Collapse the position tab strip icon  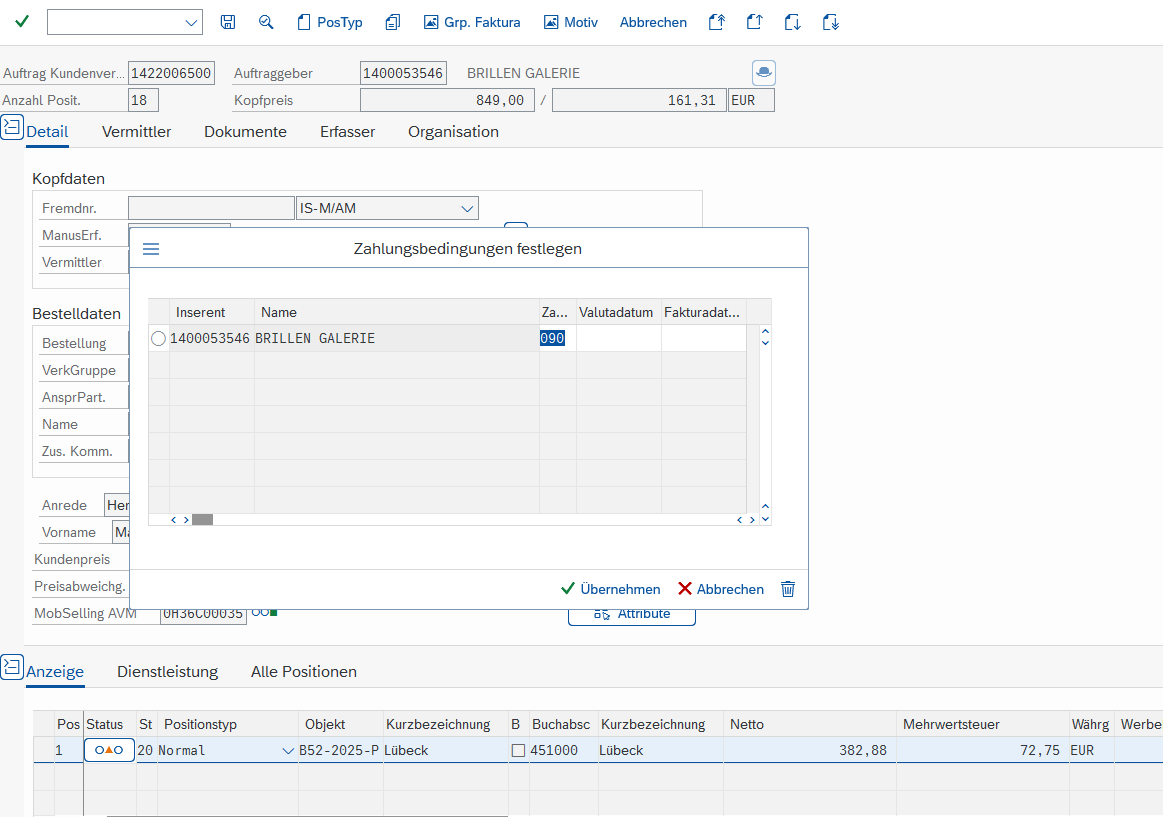(12, 666)
